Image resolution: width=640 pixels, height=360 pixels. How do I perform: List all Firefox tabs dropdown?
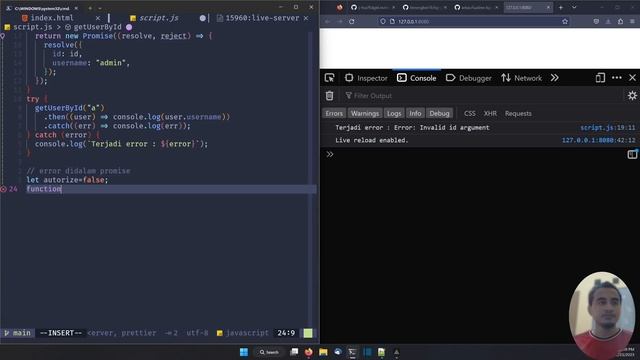pyautogui.click(x=574, y=7)
